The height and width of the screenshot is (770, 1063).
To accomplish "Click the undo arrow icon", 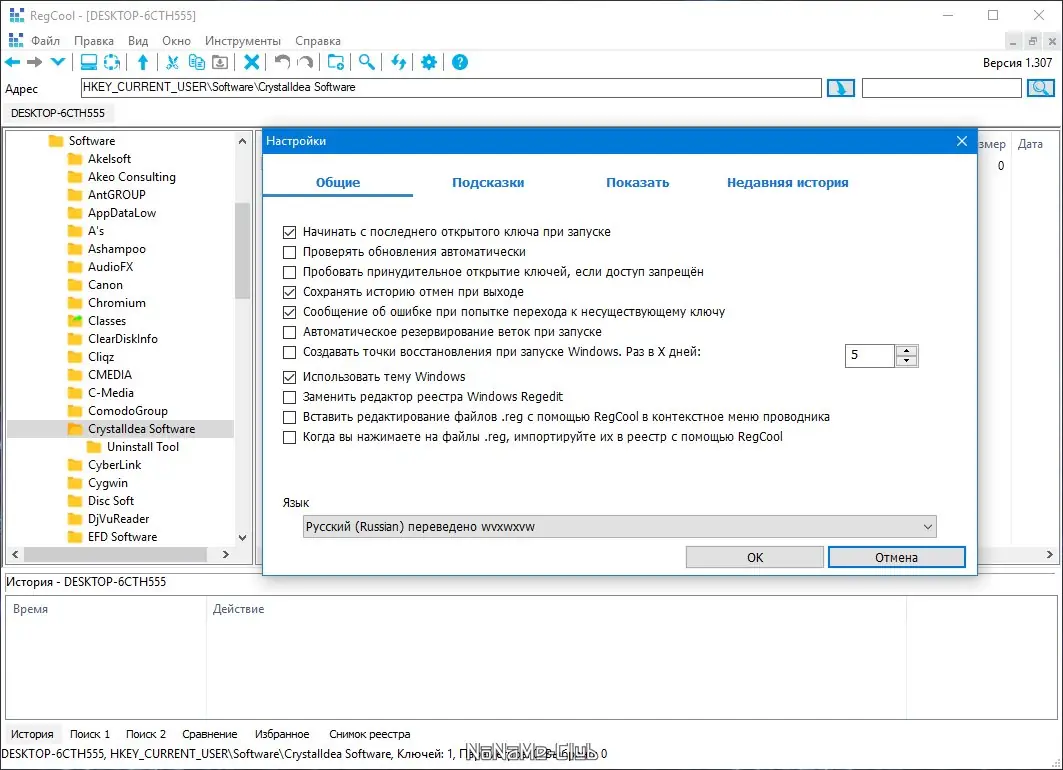I will [282, 62].
